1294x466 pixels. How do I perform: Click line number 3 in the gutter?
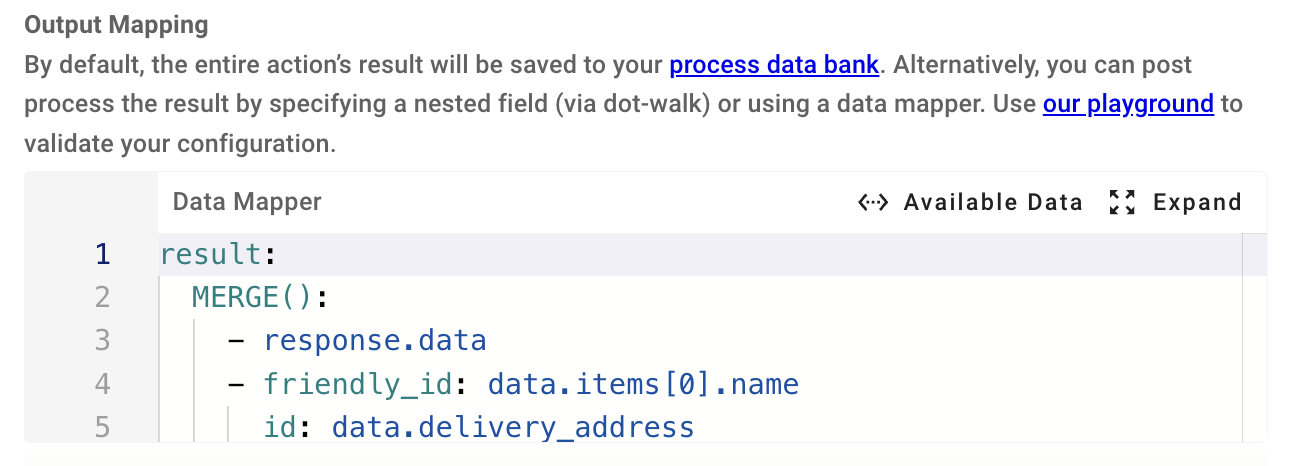pyautogui.click(x=103, y=341)
